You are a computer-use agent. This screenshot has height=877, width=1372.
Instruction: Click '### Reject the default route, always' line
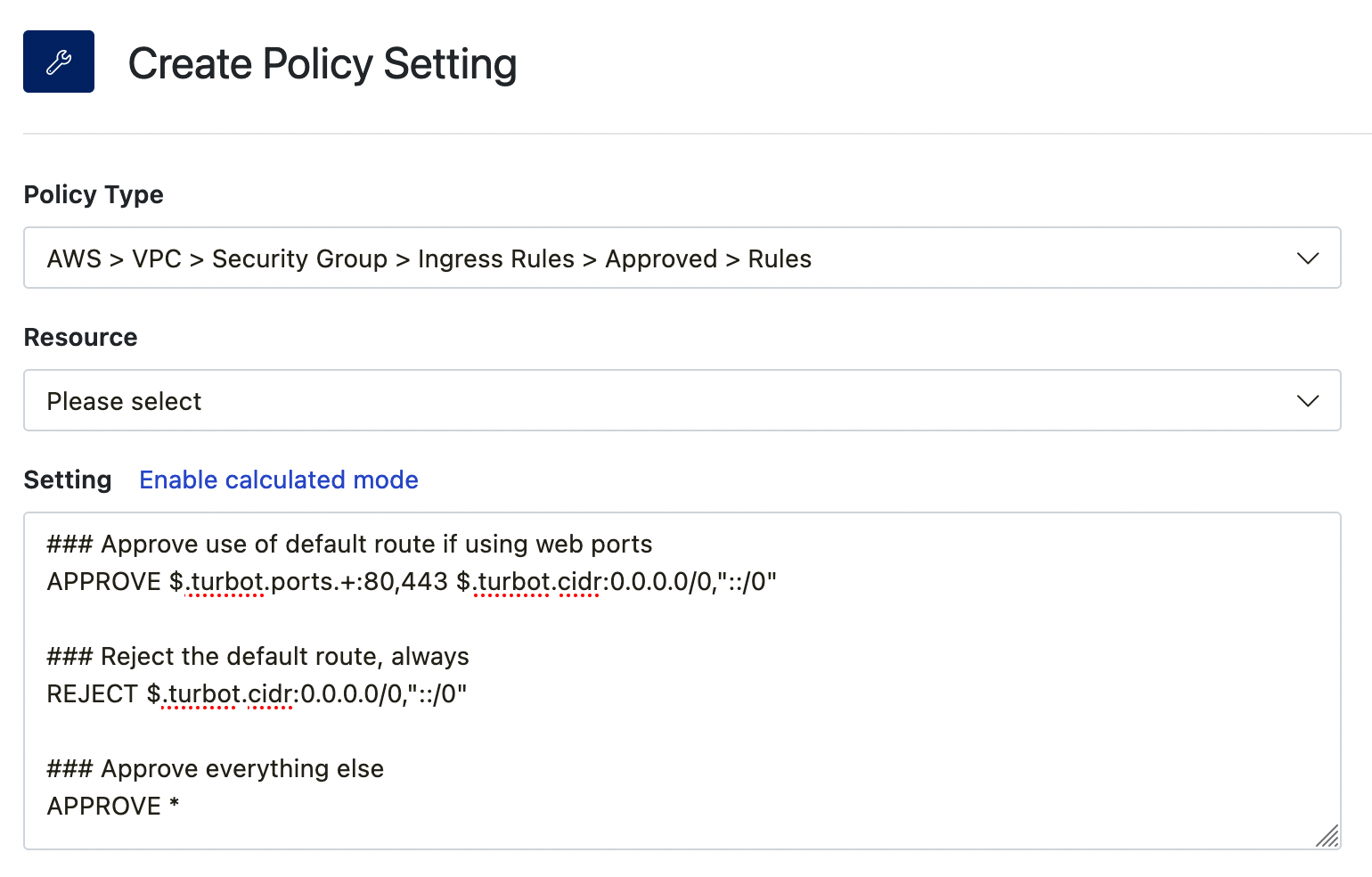click(257, 656)
